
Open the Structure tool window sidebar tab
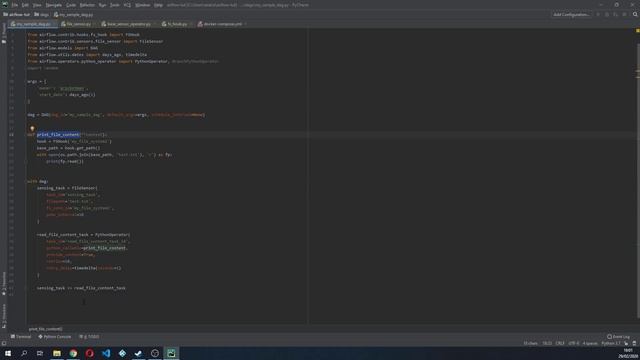(x=4, y=316)
